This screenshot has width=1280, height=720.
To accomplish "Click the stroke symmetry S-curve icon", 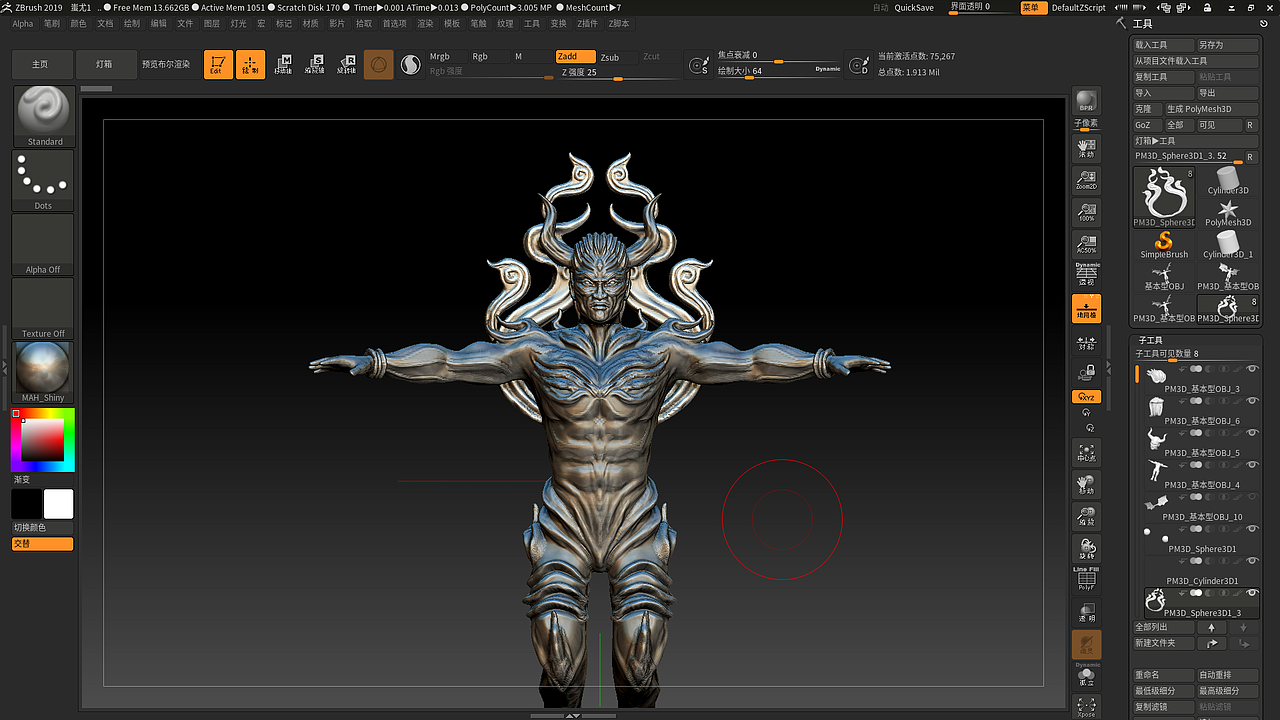I will pyautogui.click(x=410, y=65).
